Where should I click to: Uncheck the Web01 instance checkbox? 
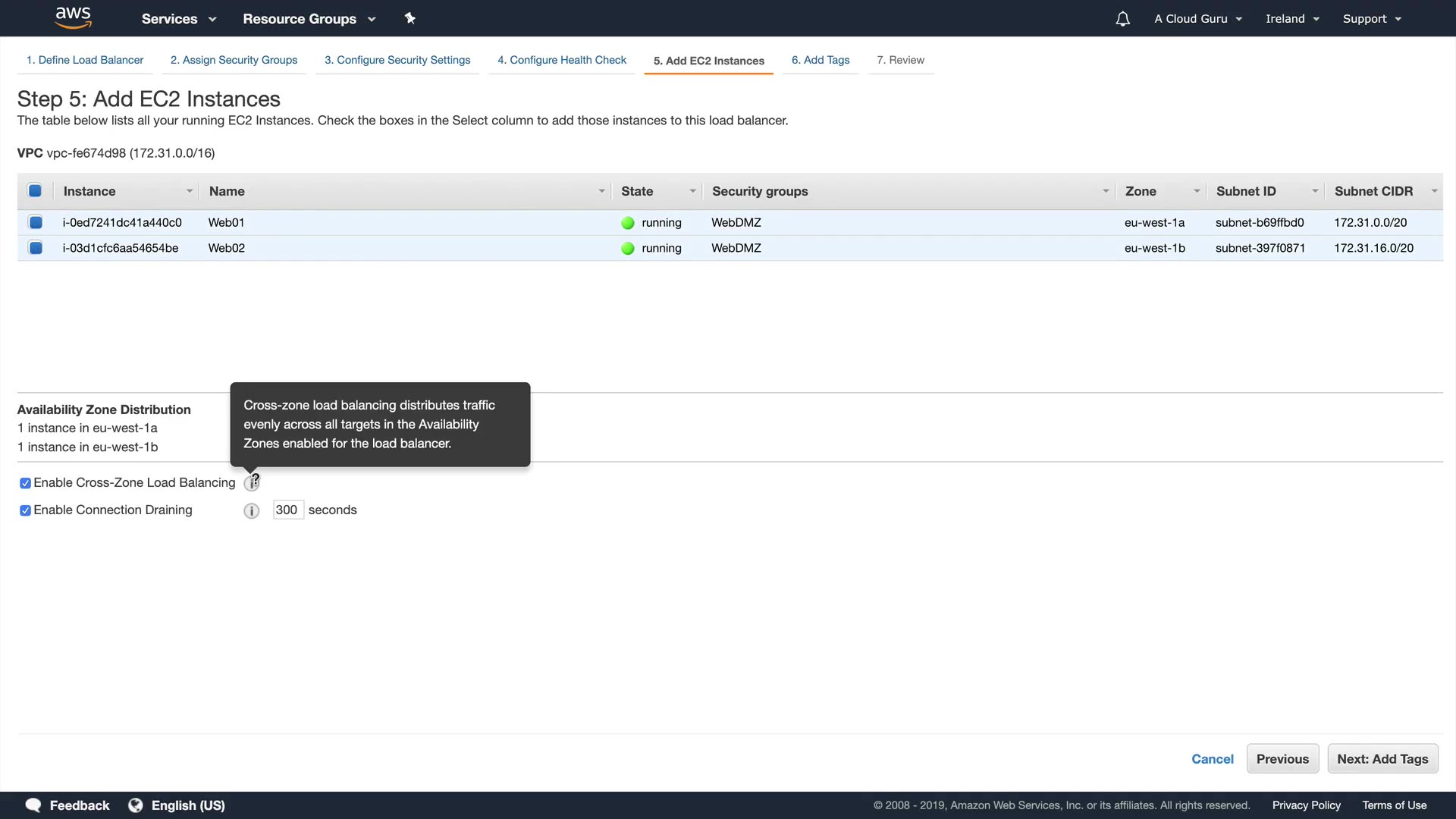pos(36,222)
